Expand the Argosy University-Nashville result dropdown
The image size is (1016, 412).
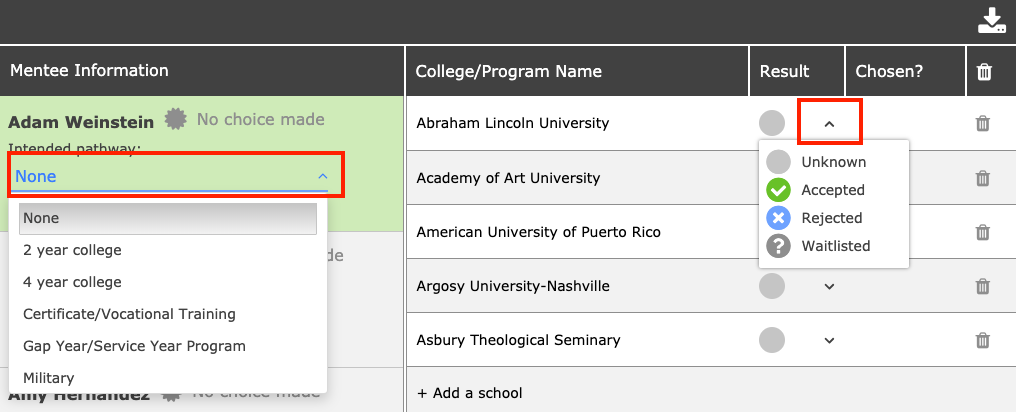[x=829, y=286]
